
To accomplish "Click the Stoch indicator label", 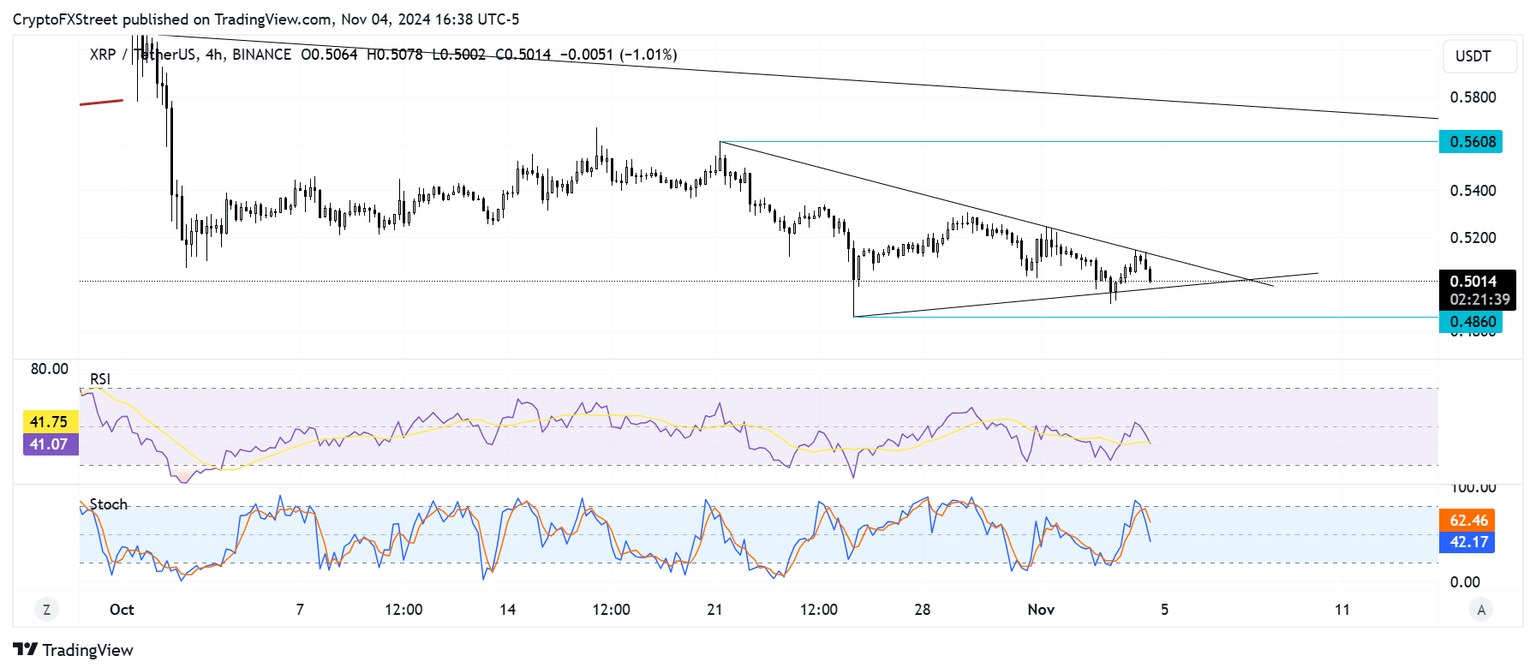I will click(x=110, y=505).
